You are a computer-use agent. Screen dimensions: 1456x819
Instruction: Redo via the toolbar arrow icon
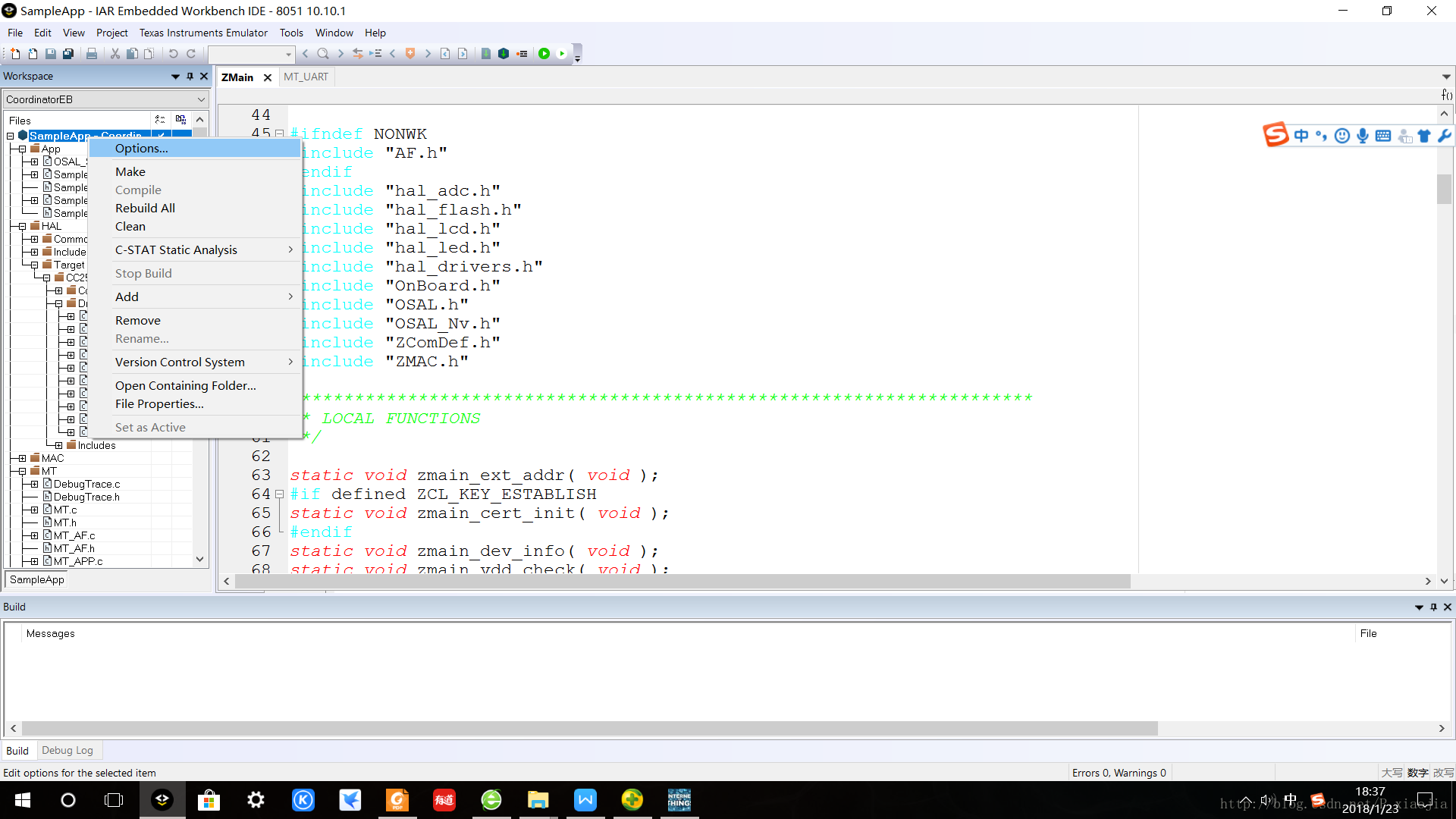pos(191,54)
